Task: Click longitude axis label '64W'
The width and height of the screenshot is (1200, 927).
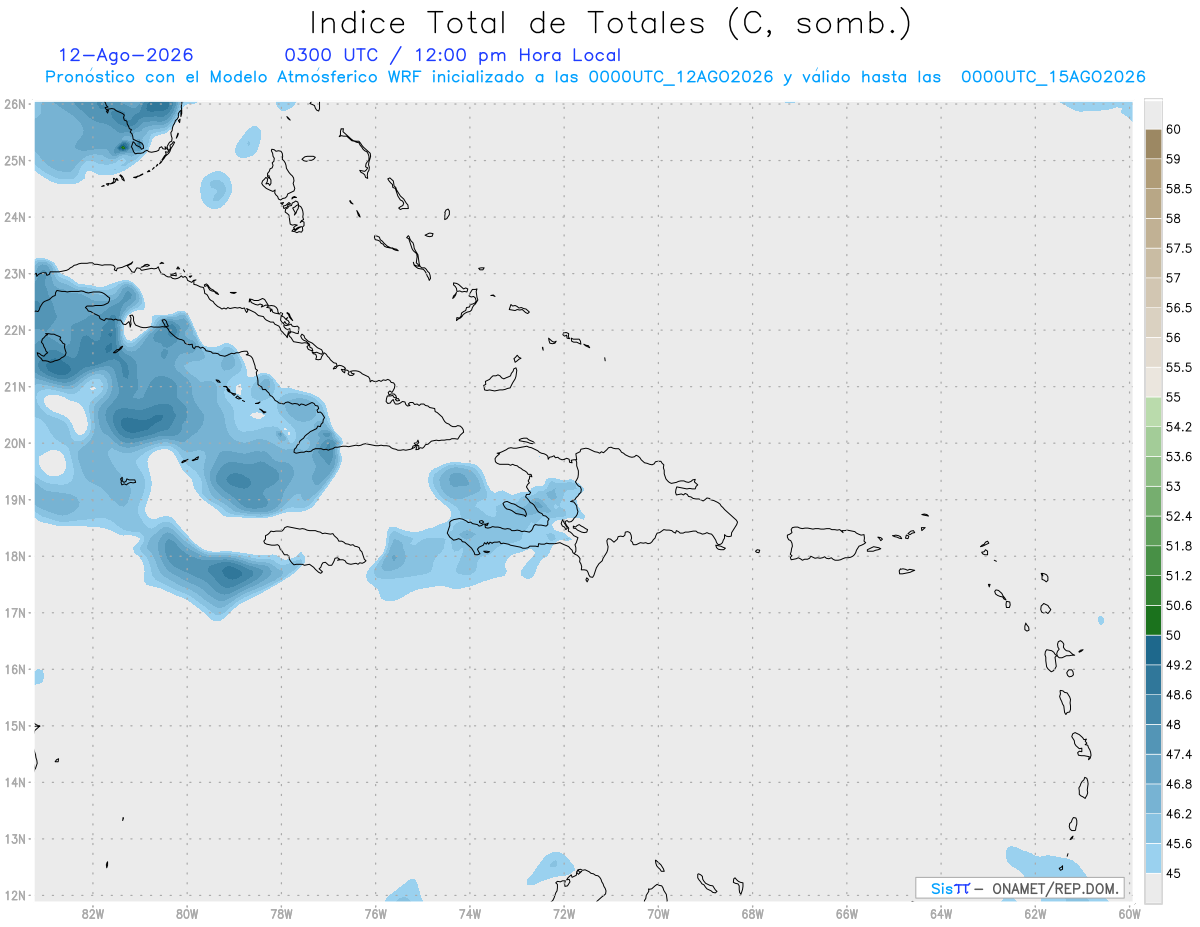Action: pyautogui.click(x=941, y=913)
